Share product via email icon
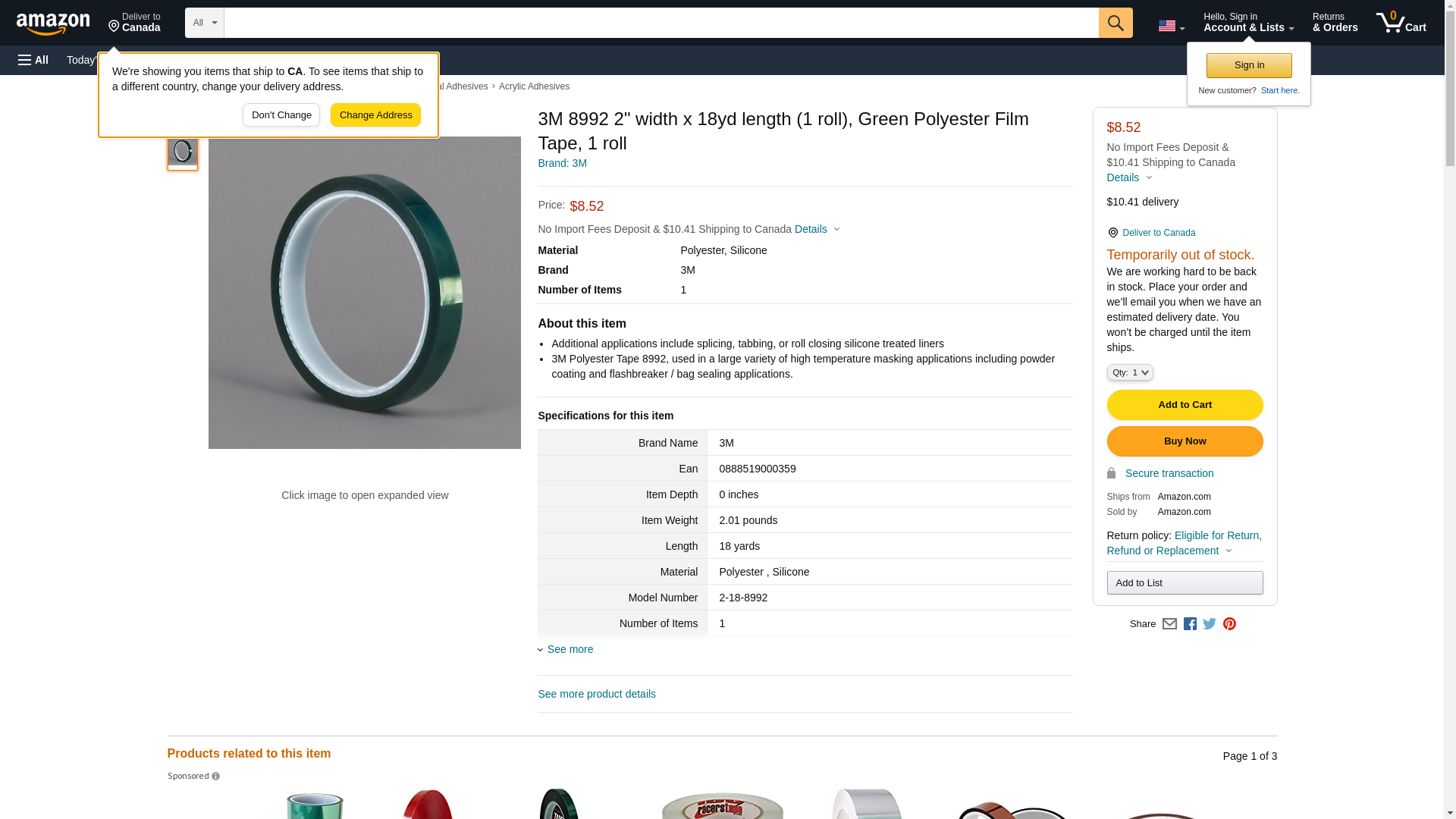 (1169, 624)
